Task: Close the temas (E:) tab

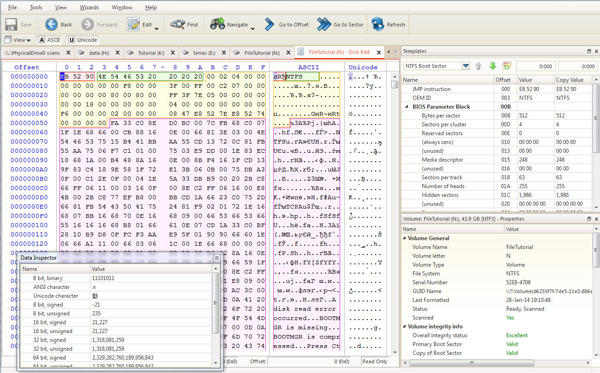Action: 224,53
